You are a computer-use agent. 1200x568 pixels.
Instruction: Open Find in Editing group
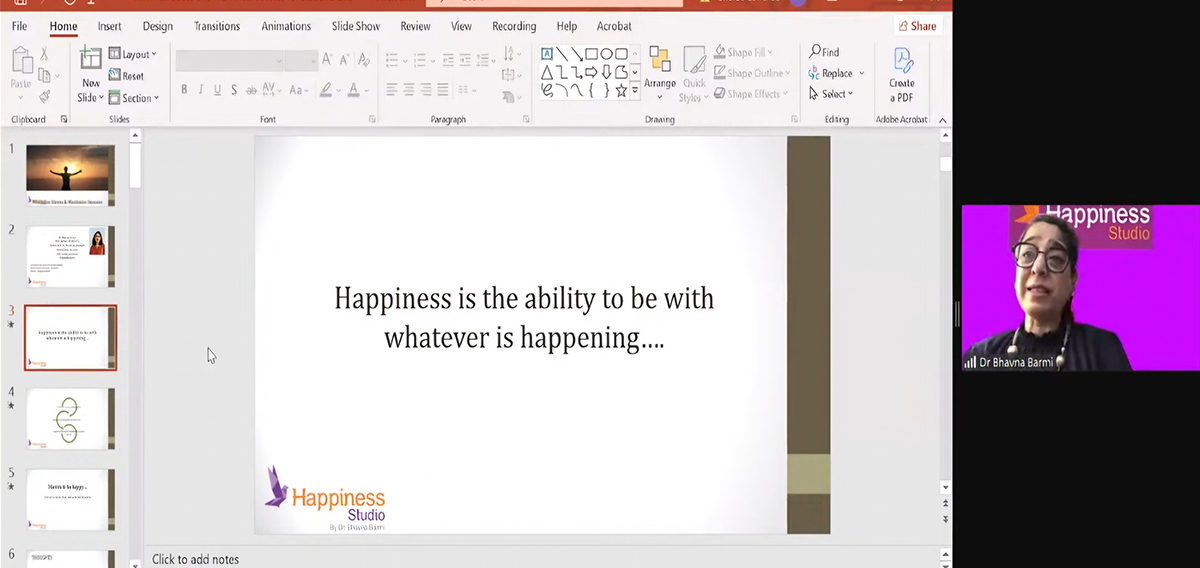[x=825, y=52]
